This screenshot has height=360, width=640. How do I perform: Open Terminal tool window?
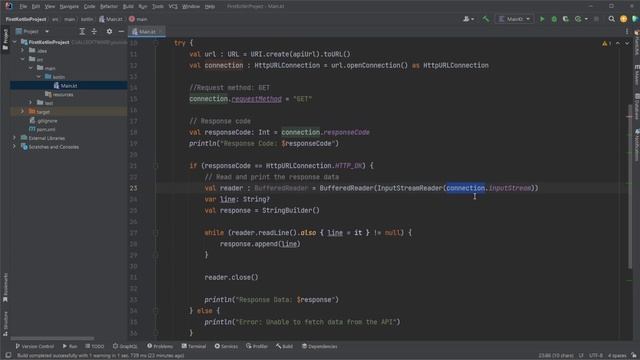pos(194,346)
